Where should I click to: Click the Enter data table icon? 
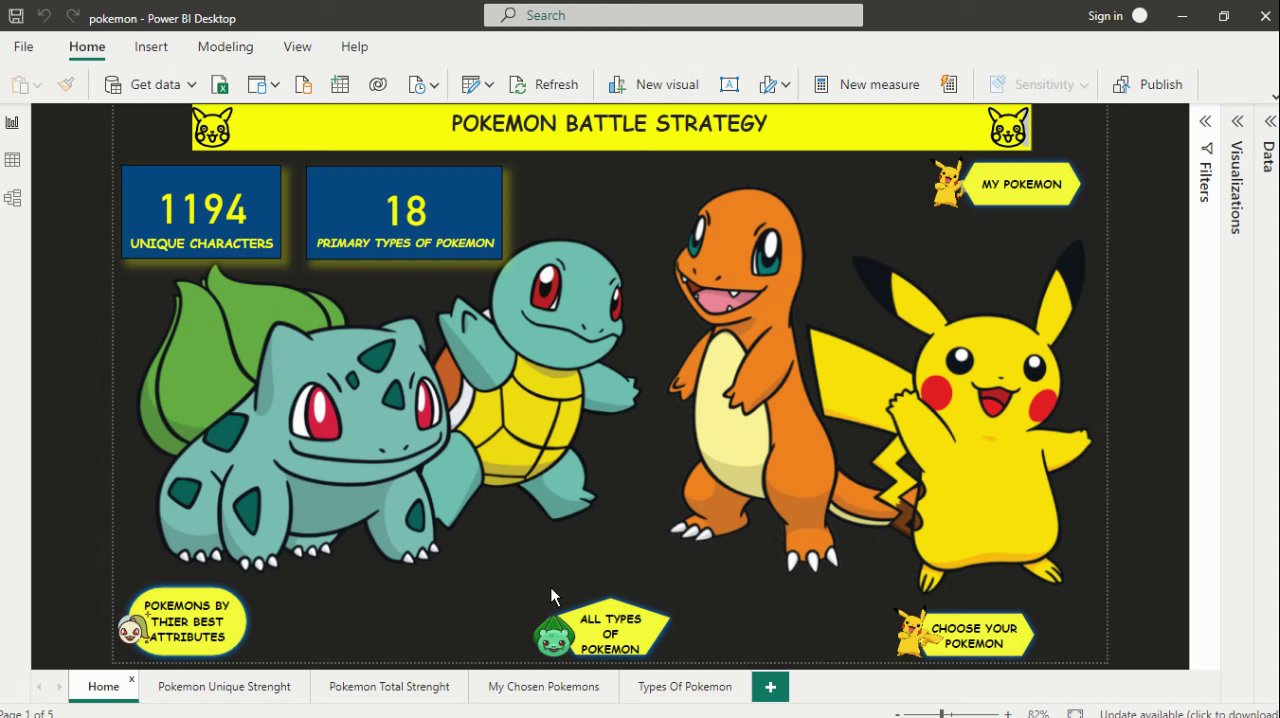(340, 85)
